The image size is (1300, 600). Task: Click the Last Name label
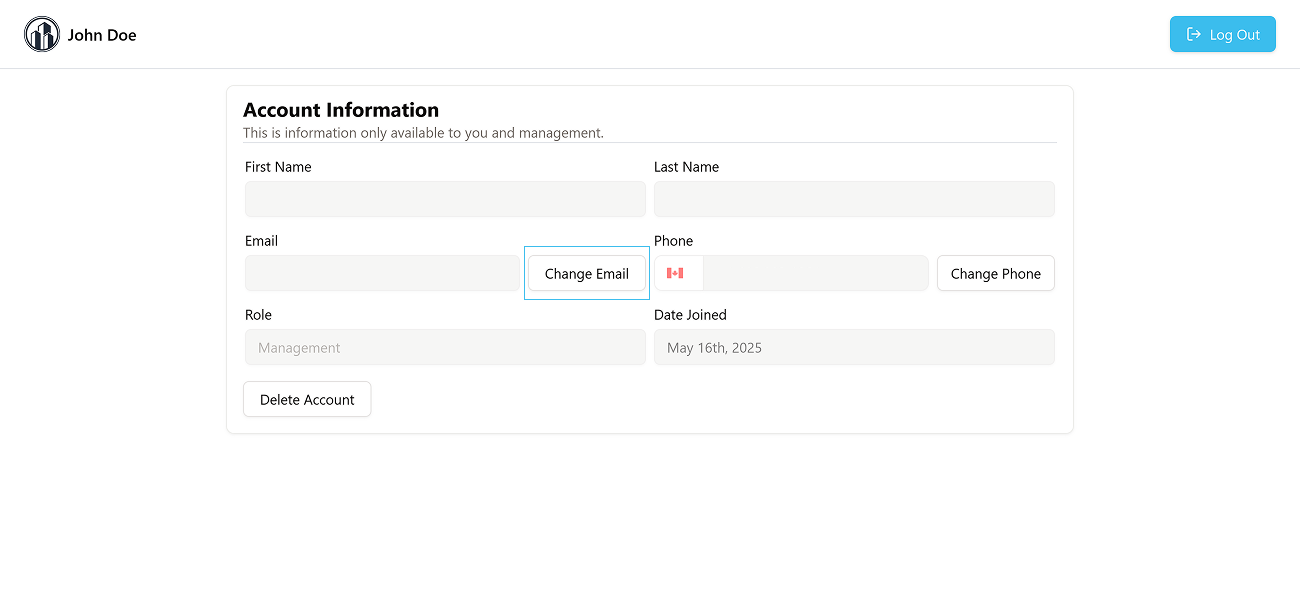pyautogui.click(x=686, y=167)
